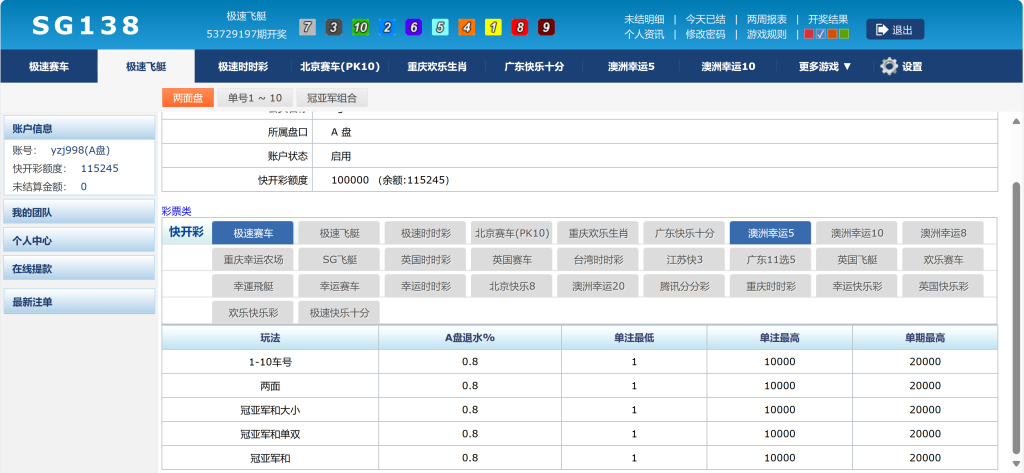Click the grey number 7 result ball

308,27
